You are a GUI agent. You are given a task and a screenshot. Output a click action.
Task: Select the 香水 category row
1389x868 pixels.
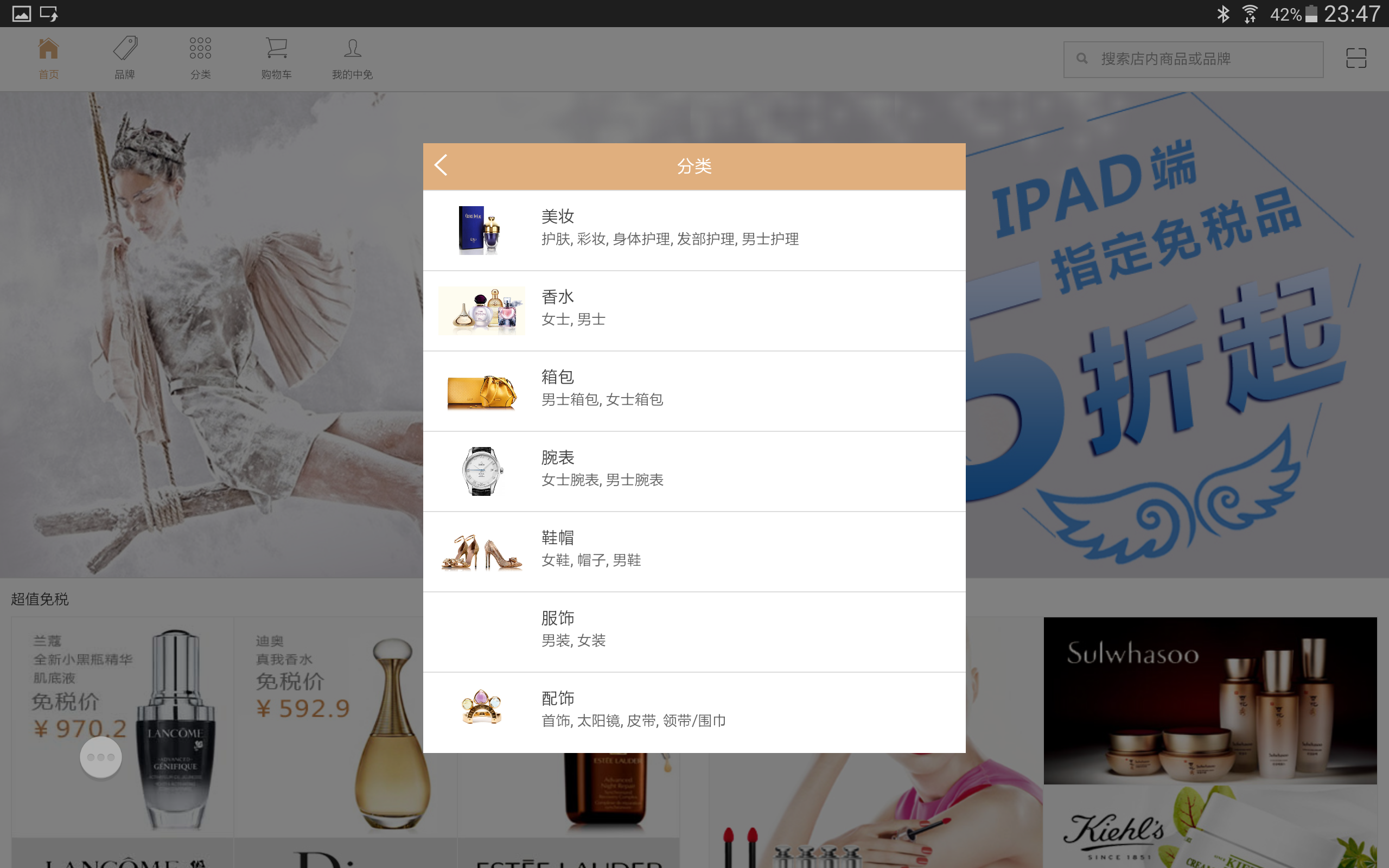[694, 310]
